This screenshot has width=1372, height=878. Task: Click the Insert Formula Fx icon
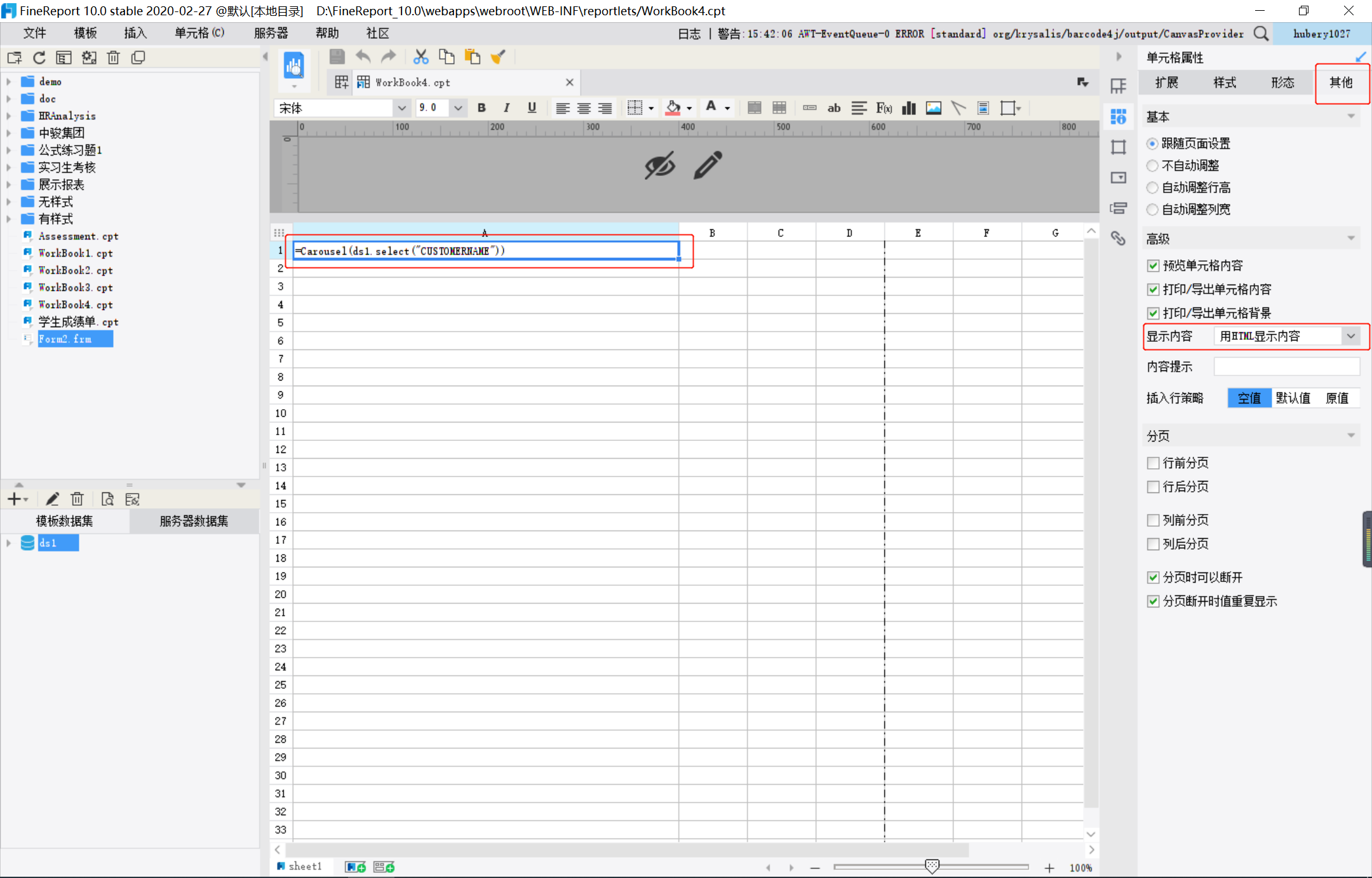[884, 108]
